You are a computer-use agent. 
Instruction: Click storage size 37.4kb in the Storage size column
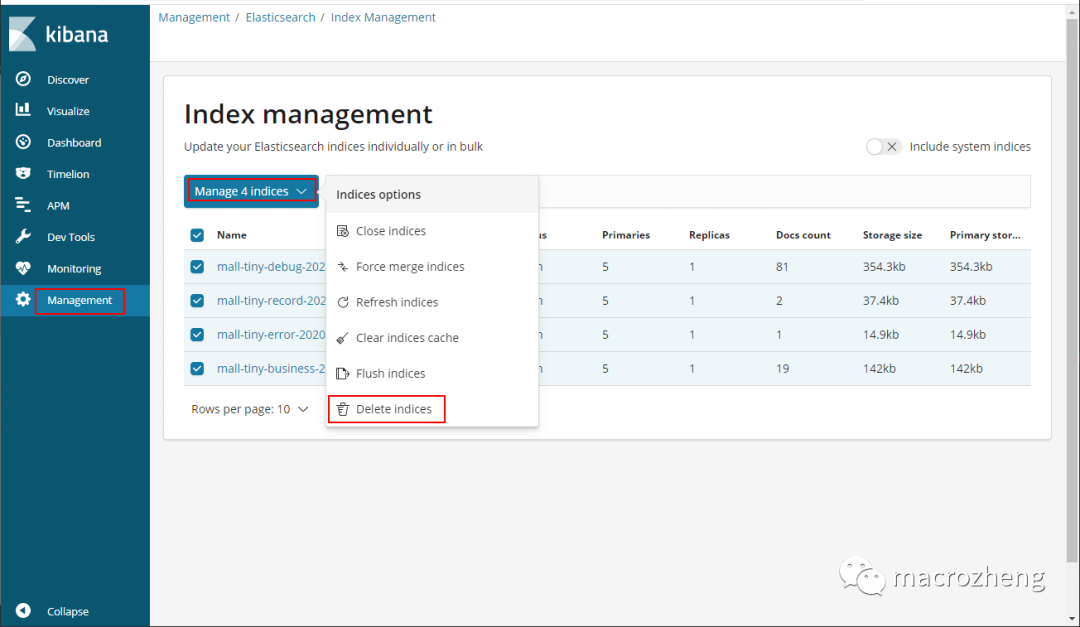click(x=881, y=300)
